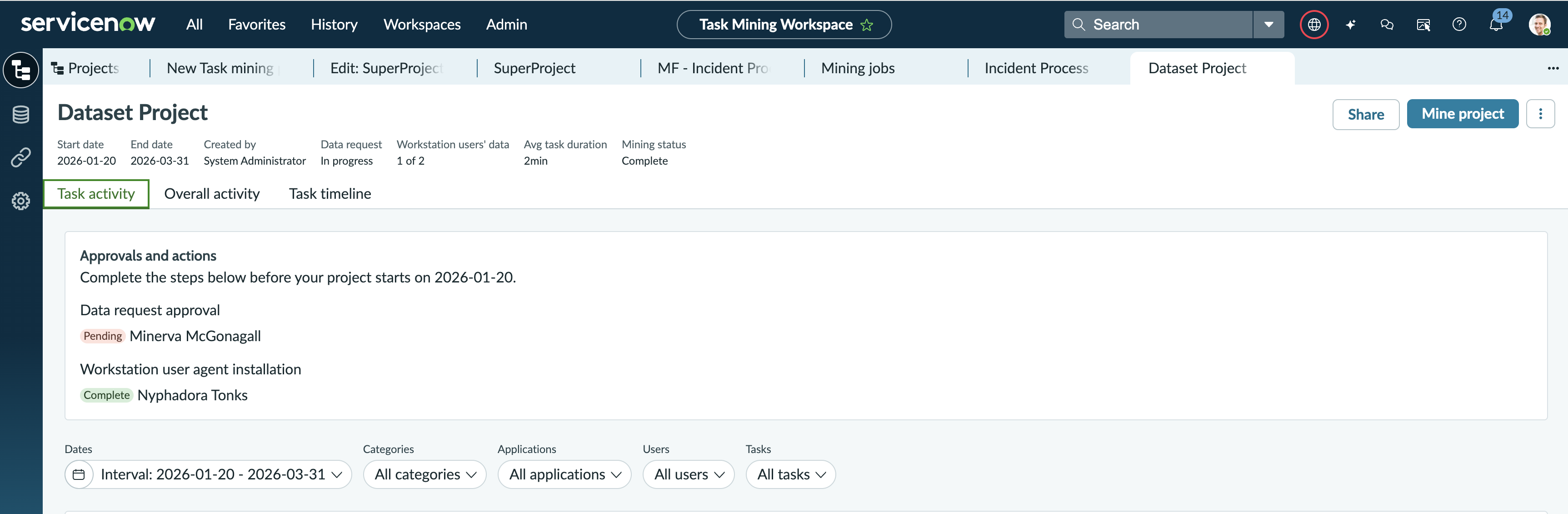This screenshot has height=514, width=1568.
Task: Click the Dataset Project heading
Action: [x=133, y=113]
